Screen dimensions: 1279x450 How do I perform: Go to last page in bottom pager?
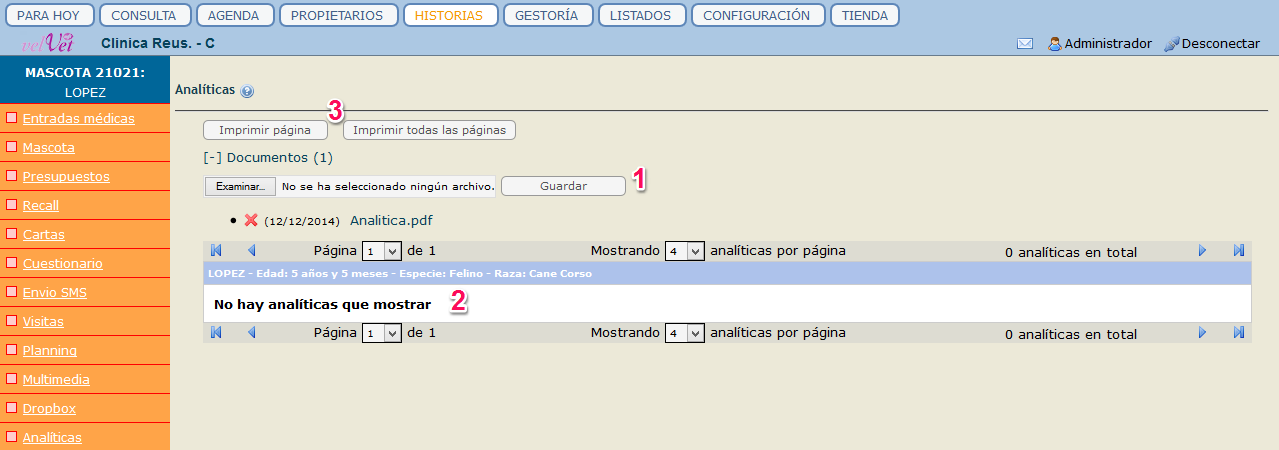click(x=1239, y=333)
